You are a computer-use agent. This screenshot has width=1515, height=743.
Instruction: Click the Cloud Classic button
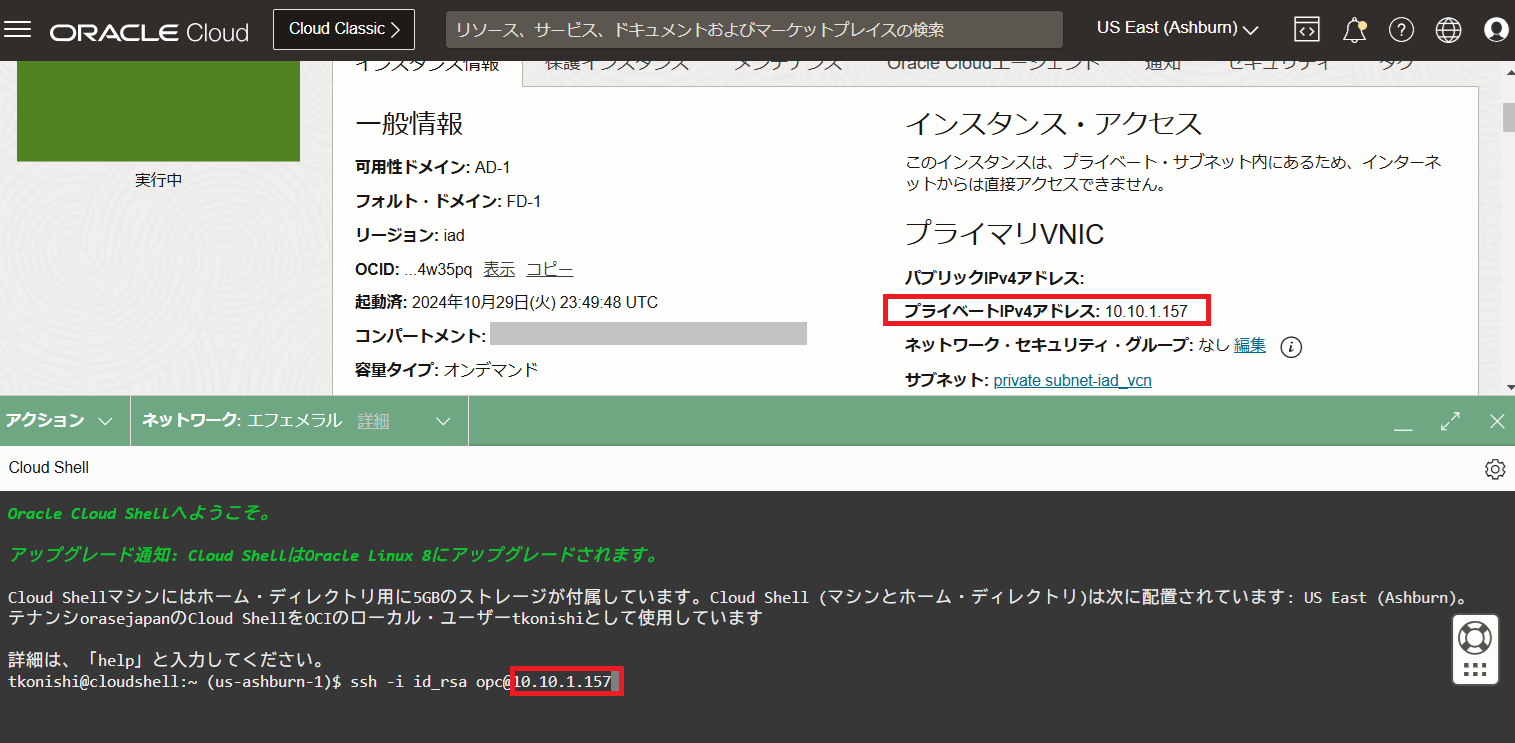coord(344,29)
